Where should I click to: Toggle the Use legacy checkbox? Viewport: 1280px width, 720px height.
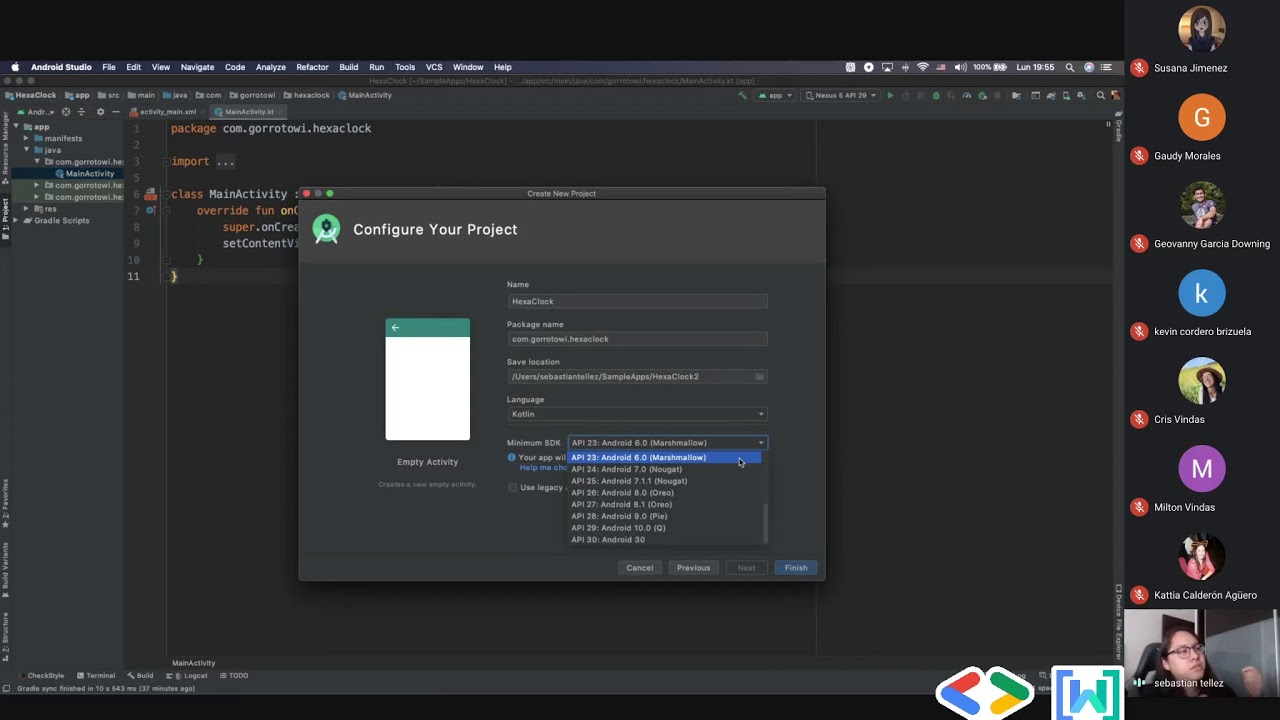tap(513, 488)
